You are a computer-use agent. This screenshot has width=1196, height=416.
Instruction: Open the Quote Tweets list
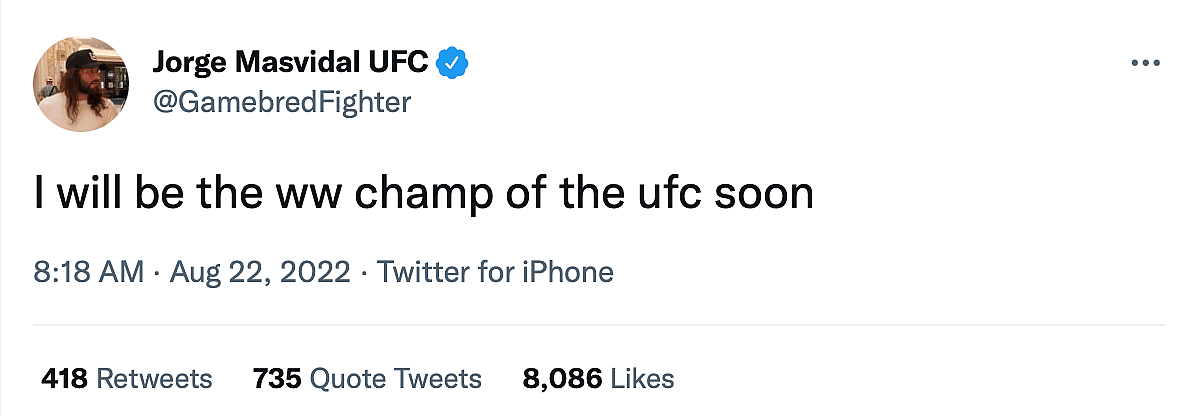(x=395, y=379)
